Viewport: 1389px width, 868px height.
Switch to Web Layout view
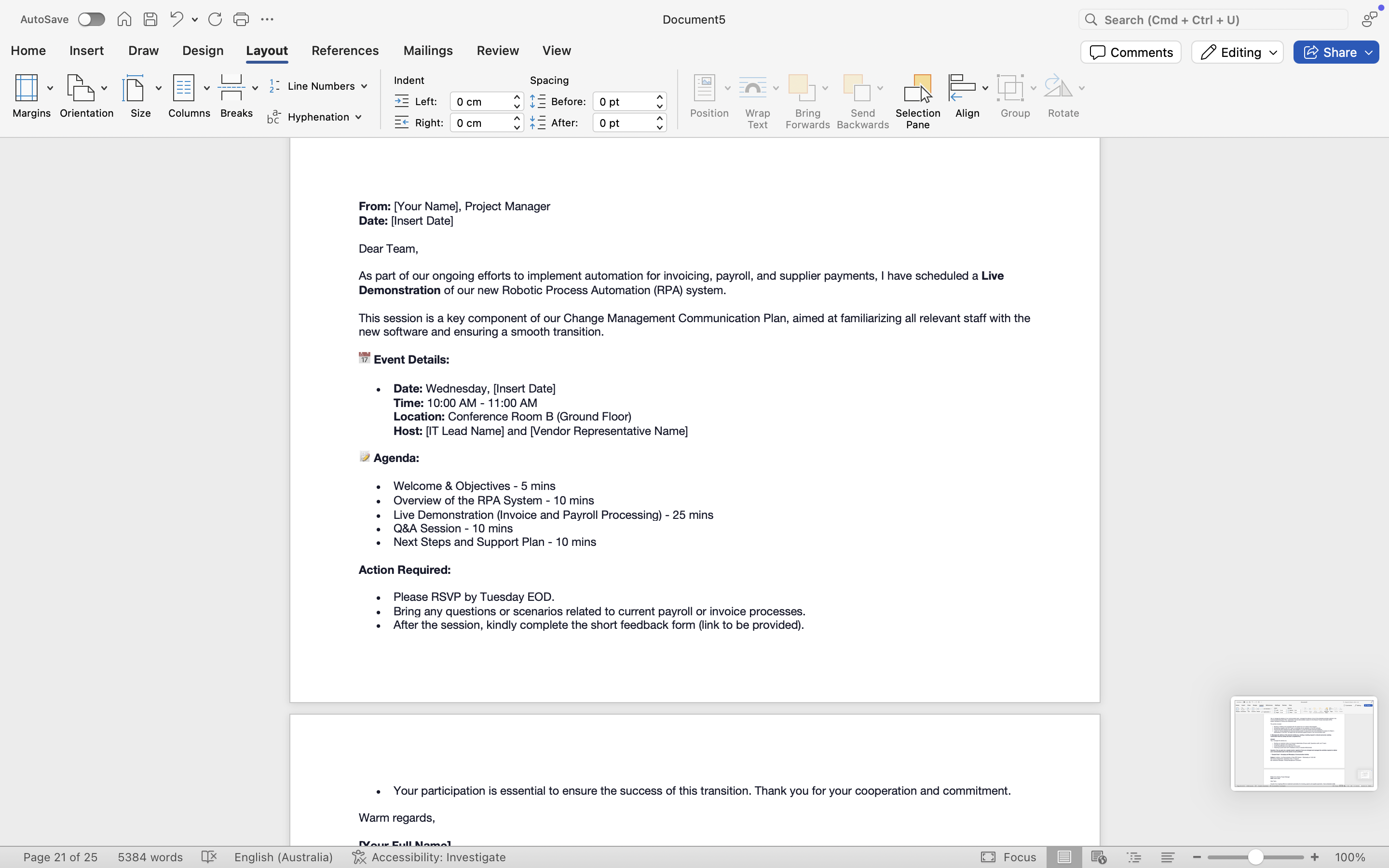click(x=1099, y=857)
